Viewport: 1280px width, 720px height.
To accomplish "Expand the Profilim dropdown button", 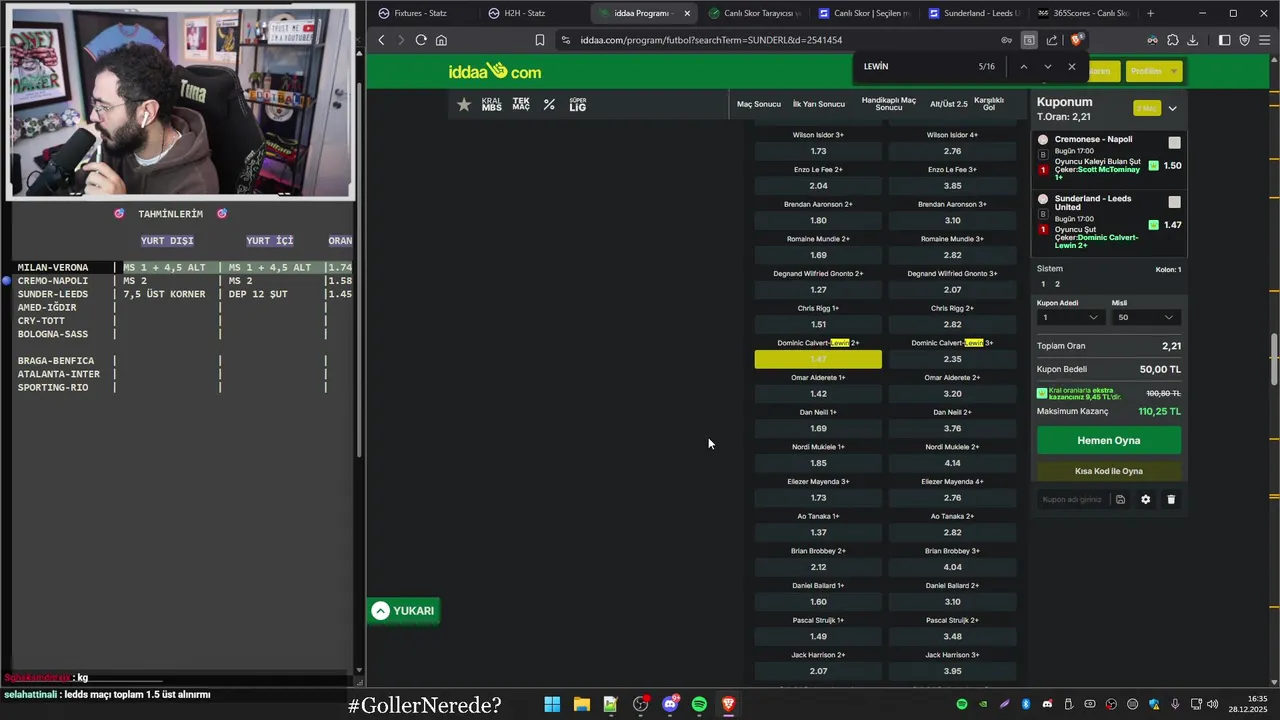I will (x=1154, y=71).
